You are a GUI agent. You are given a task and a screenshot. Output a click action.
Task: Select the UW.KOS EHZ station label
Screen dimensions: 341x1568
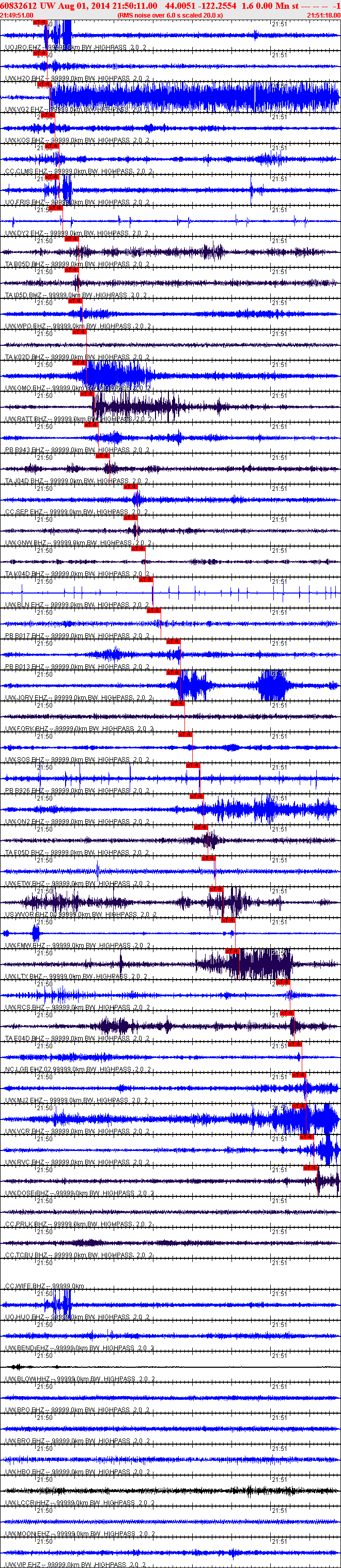click(75, 140)
